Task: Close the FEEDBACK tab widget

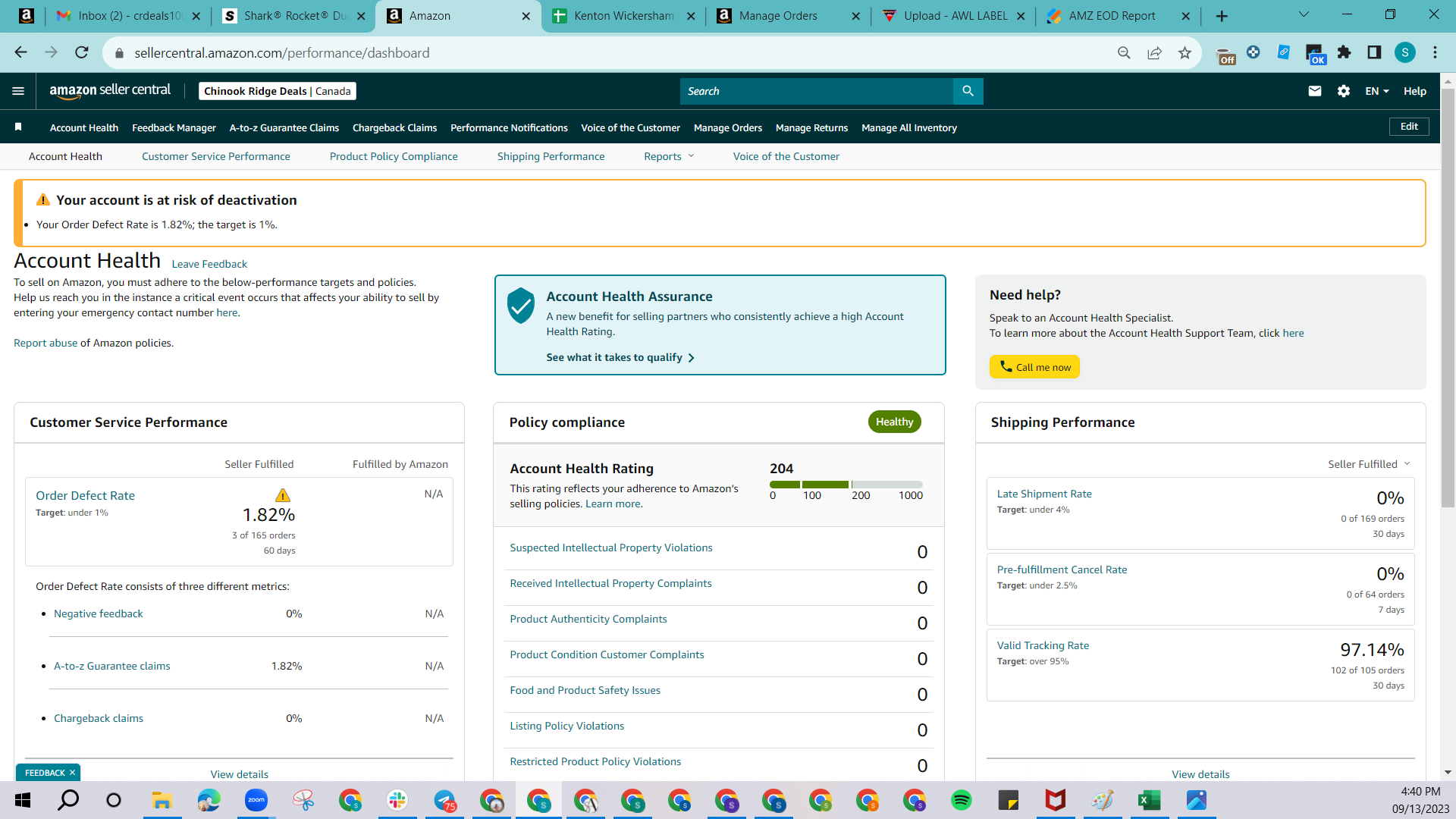Action: point(72,773)
